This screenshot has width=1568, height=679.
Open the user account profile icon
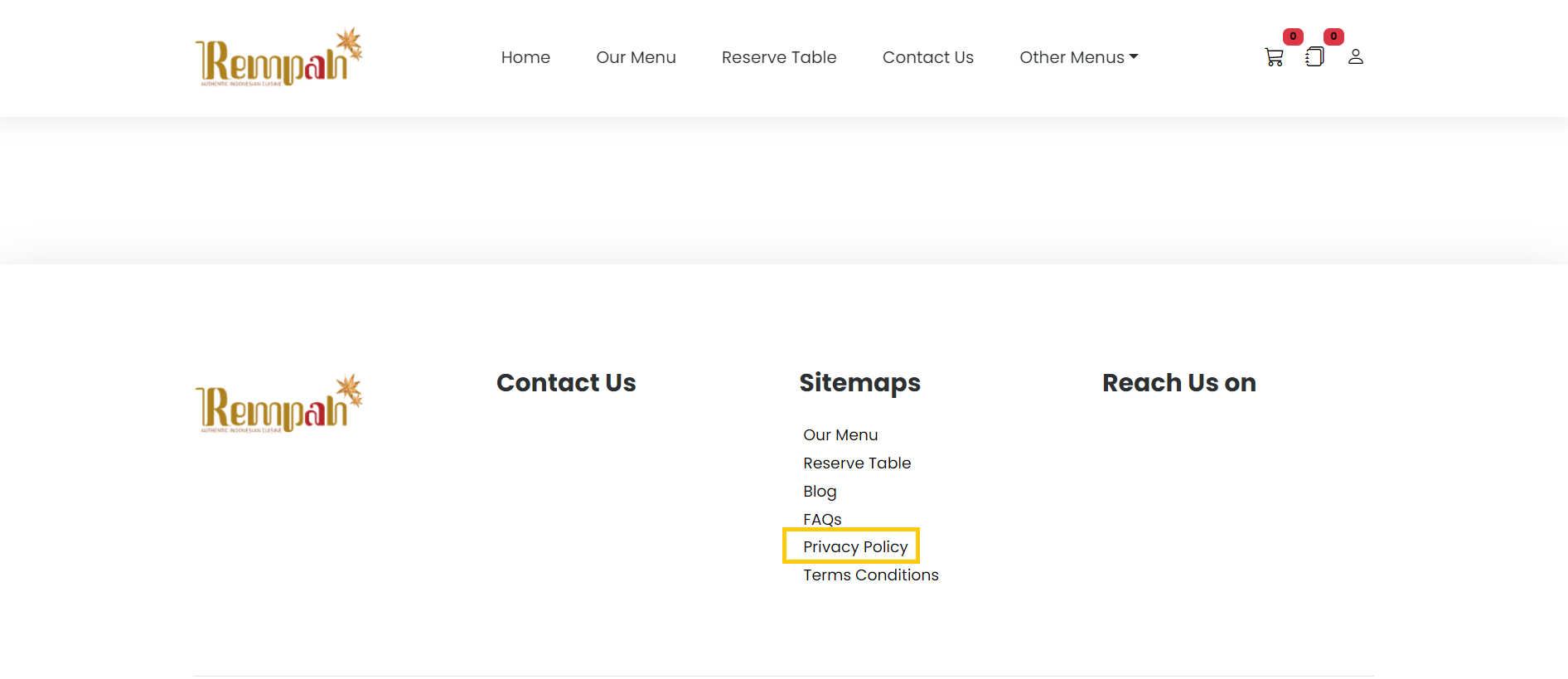pyautogui.click(x=1355, y=57)
